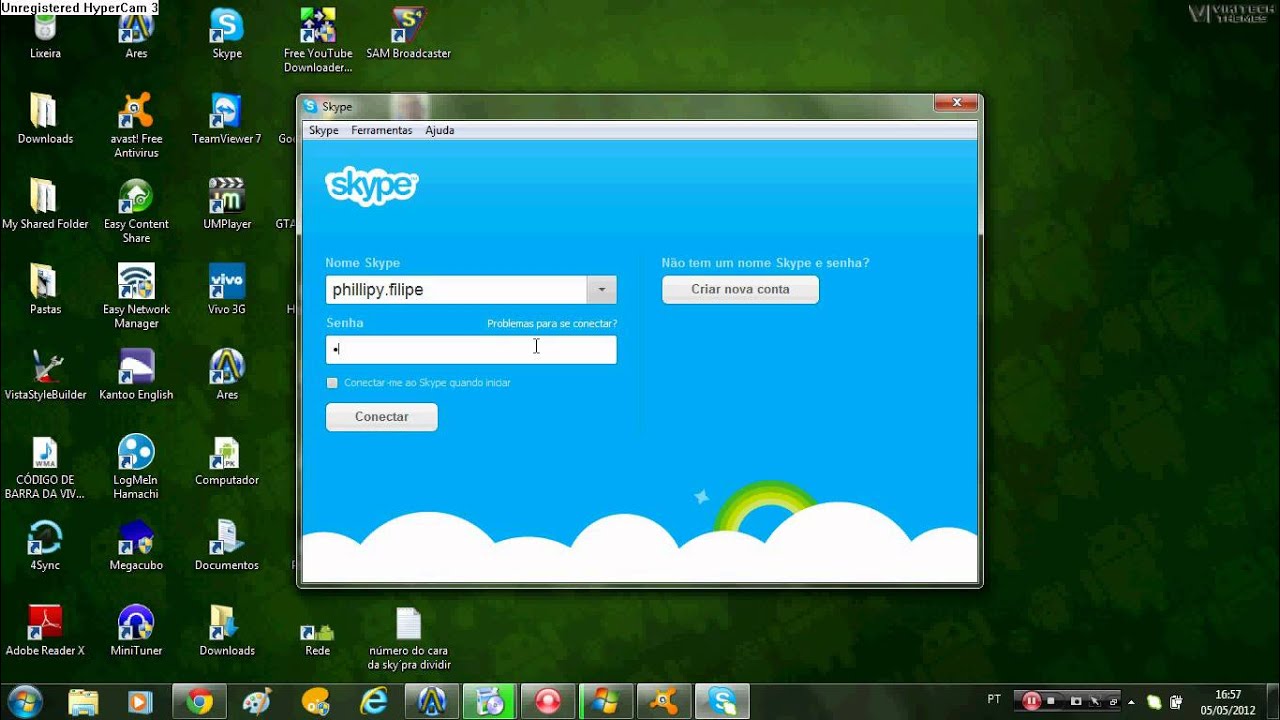
Task: Select the My Shared Folder icon
Action: 45,205
